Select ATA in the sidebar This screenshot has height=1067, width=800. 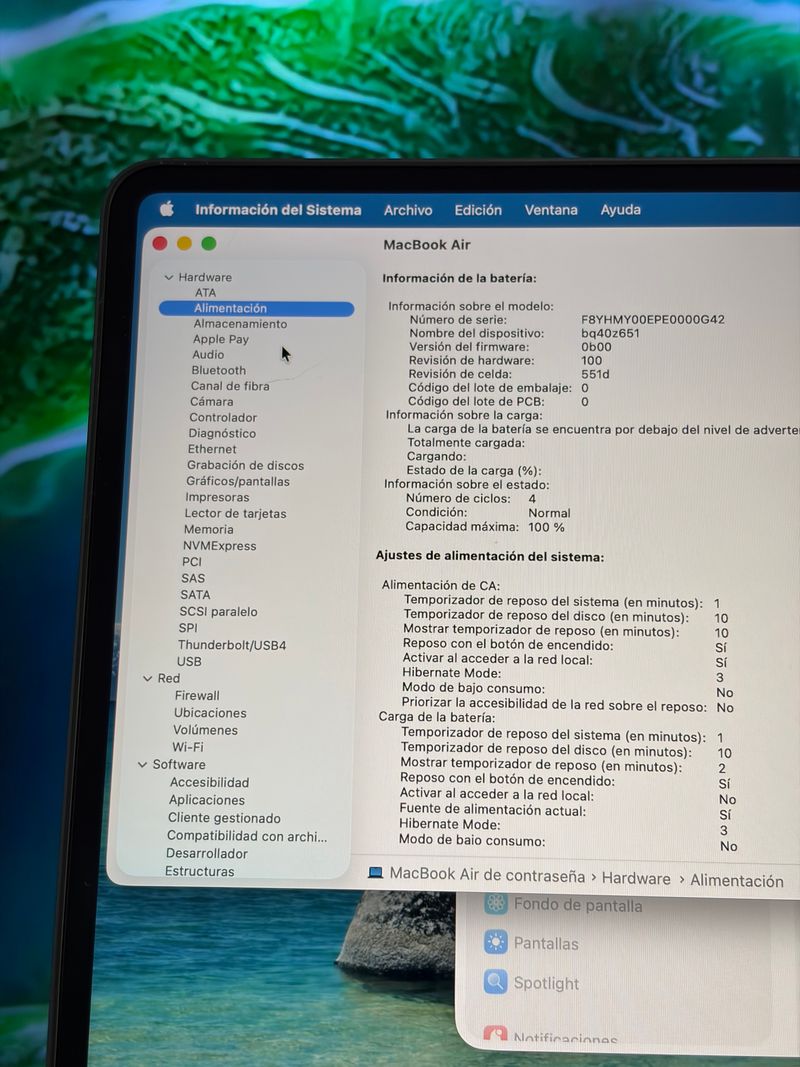tap(205, 293)
